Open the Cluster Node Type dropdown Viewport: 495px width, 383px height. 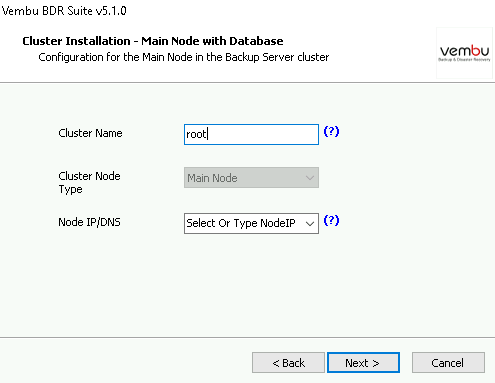click(x=251, y=178)
